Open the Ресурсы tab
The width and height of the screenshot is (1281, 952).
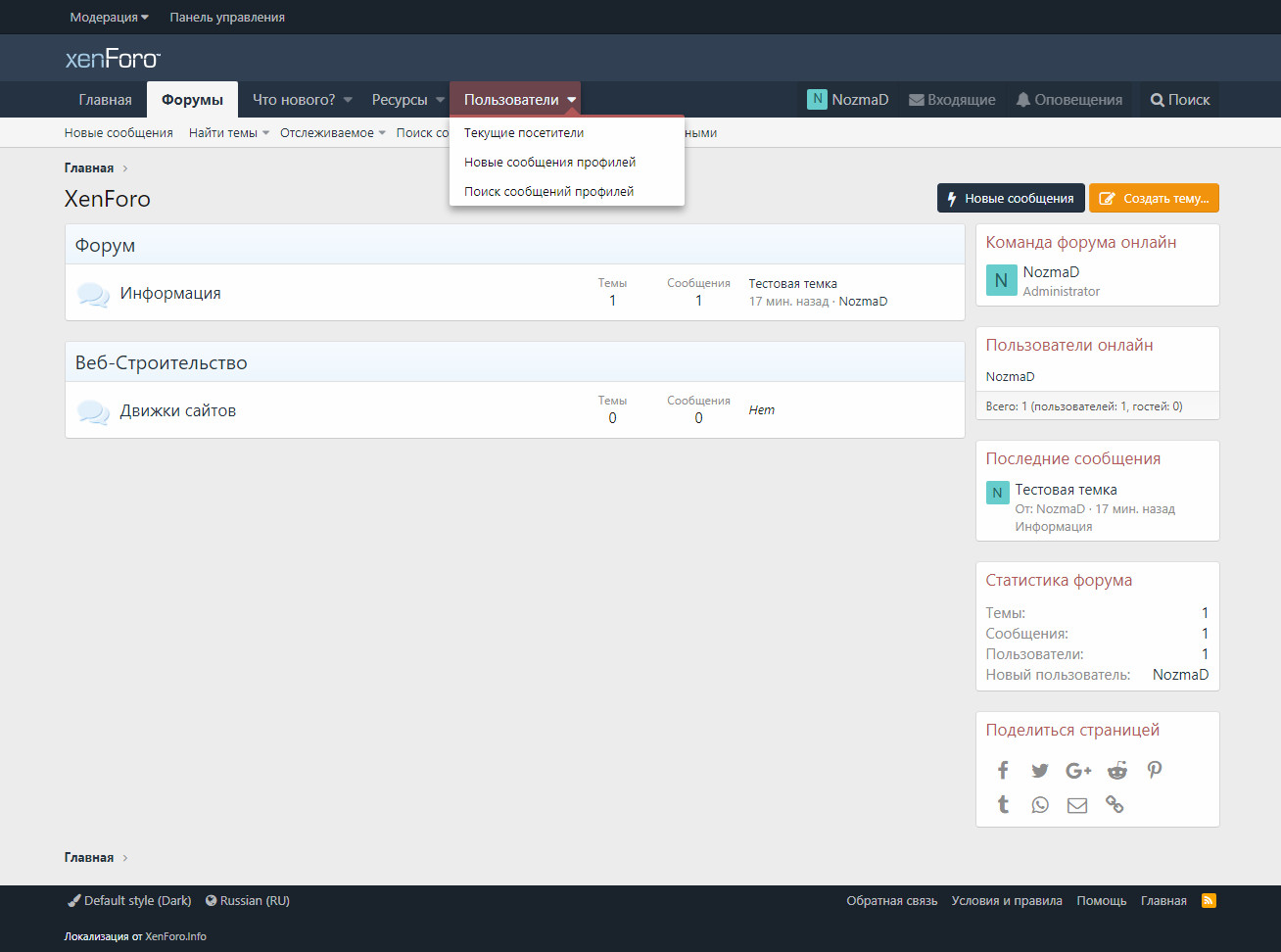point(400,100)
